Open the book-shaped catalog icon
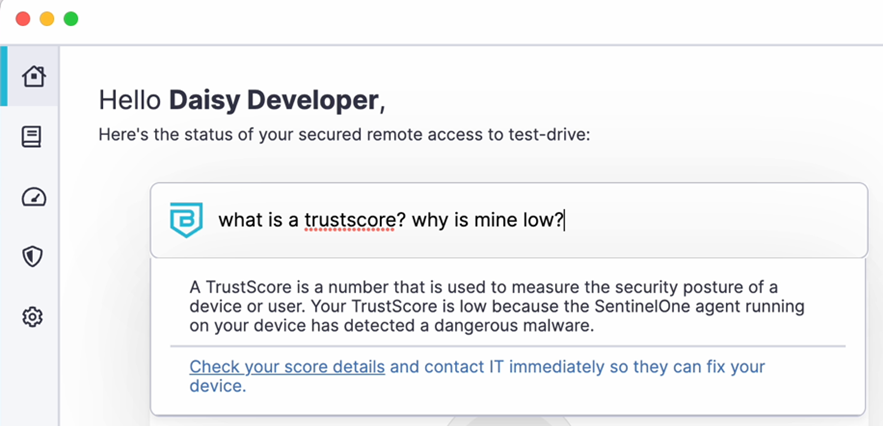This screenshot has height=426, width=883. 32,137
